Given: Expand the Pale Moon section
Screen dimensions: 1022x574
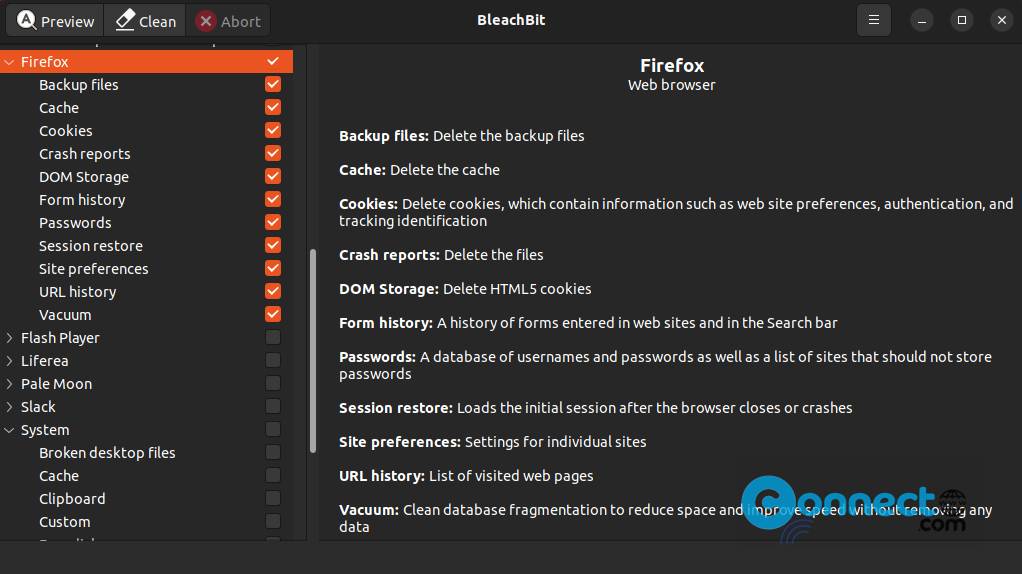Looking at the screenshot, I should pos(9,384).
